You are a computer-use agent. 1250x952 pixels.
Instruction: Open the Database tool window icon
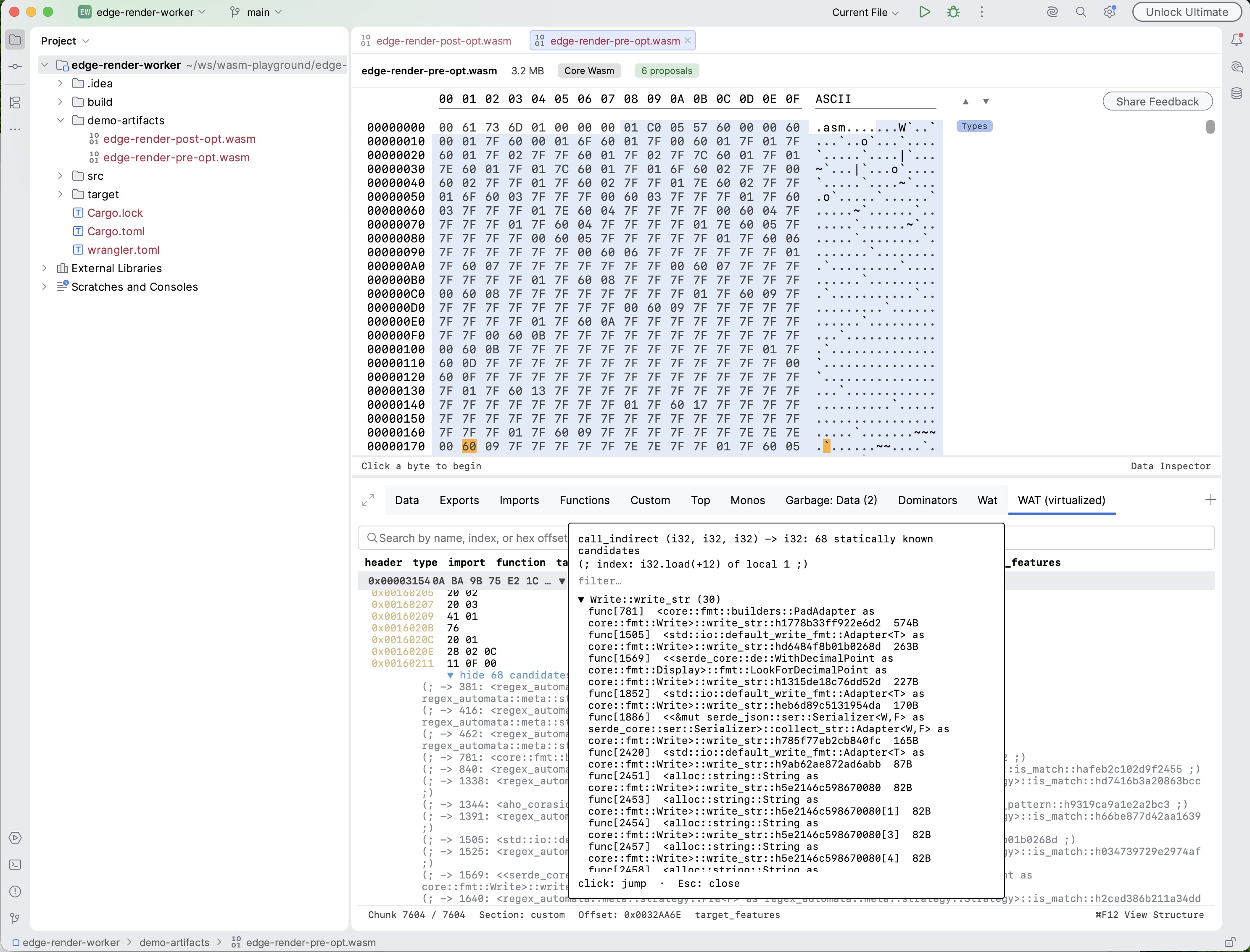pyautogui.click(x=1237, y=94)
